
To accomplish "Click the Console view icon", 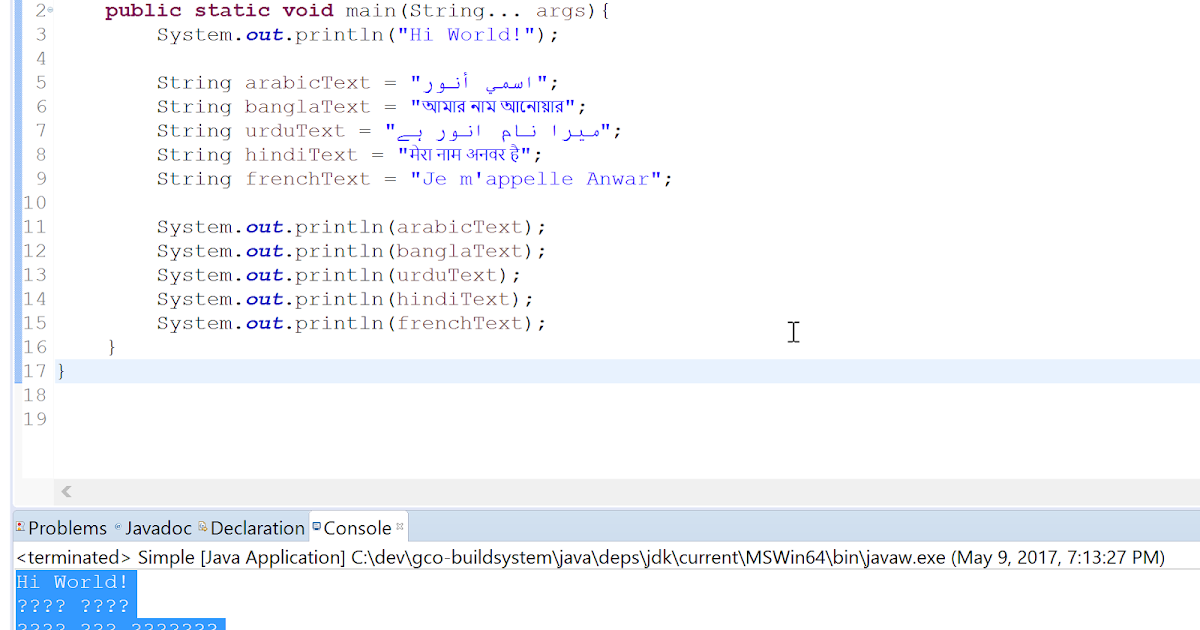I will point(316,527).
